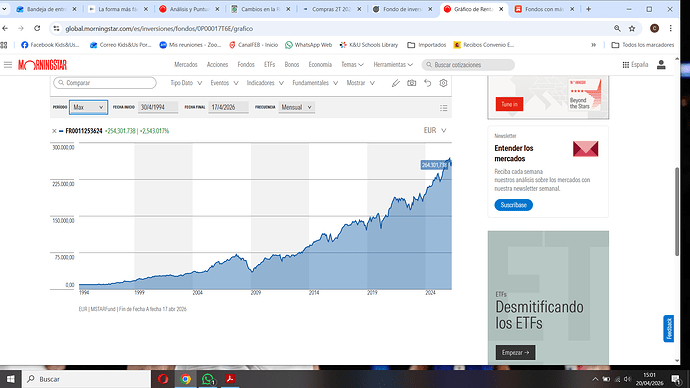Open the Bonos section

pyautogui.click(x=292, y=65)
